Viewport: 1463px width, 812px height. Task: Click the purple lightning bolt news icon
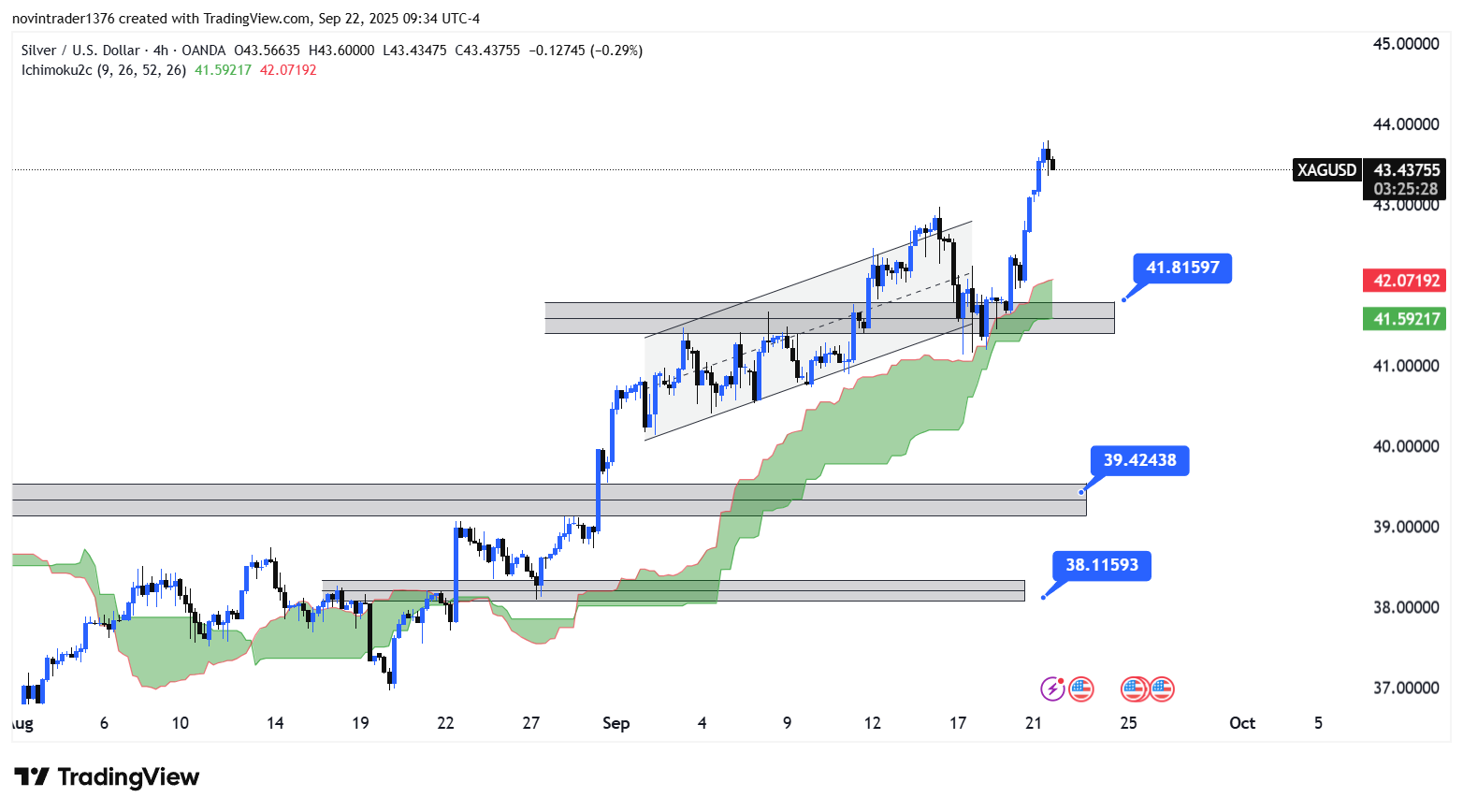pos(1052,689)
